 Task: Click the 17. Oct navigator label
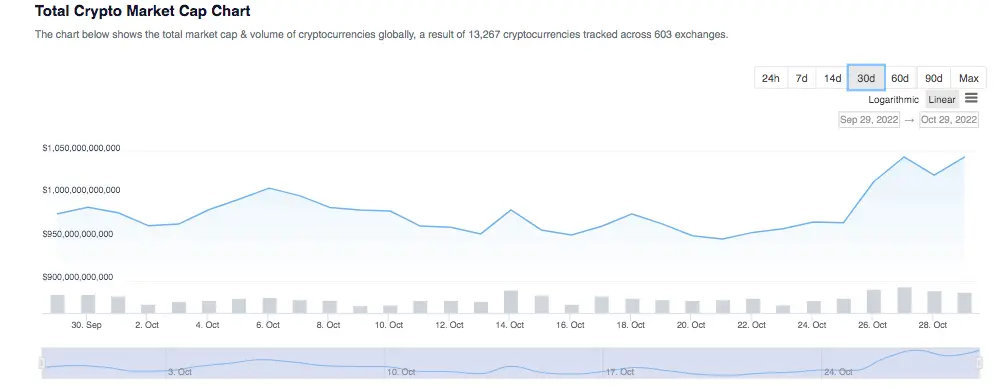tap(620, 373)
